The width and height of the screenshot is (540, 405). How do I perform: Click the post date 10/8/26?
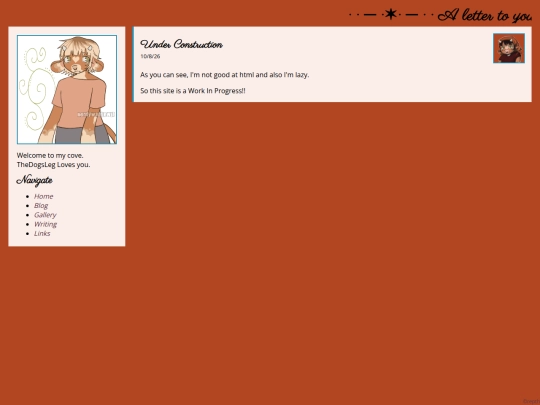150,56
